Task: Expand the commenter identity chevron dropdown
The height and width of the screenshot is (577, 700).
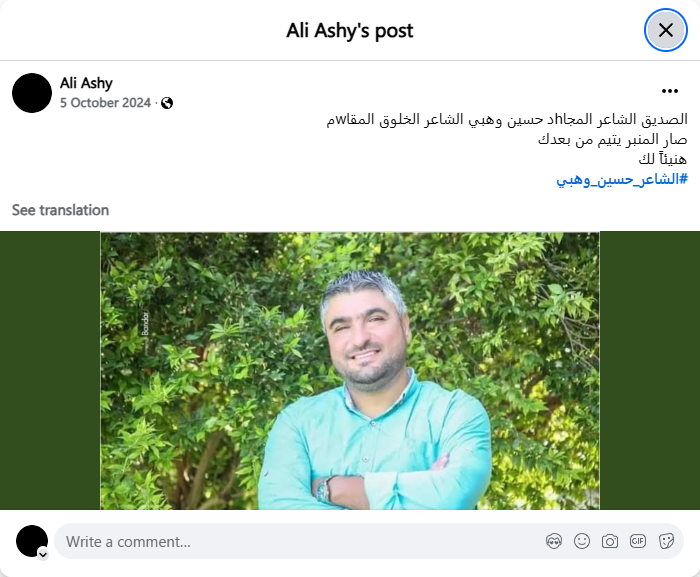Action: tap(43, 554)
